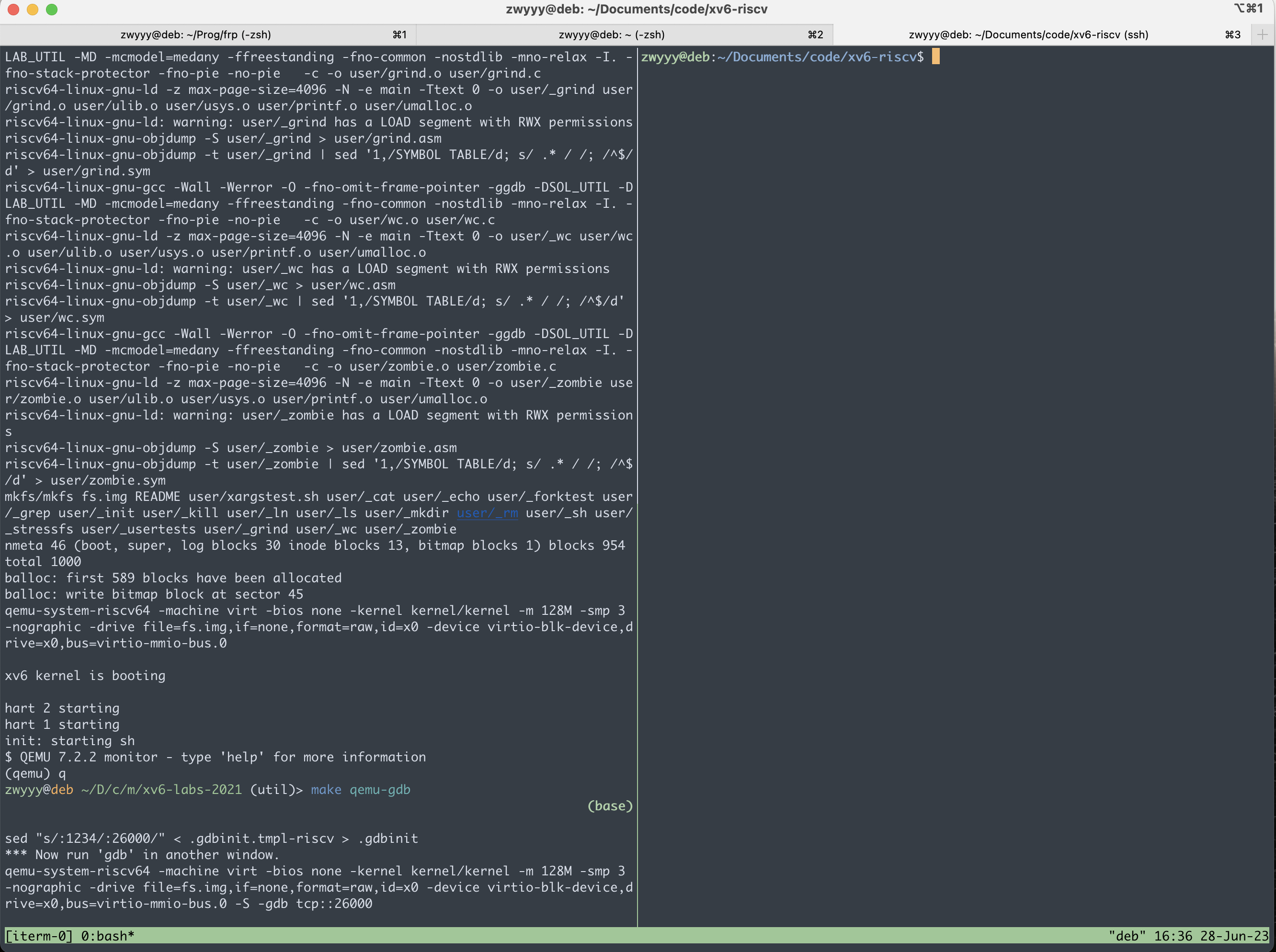Click 'balloc: write bitmap block at sector 45'
The height and width of the screenshot is (952, 1276).
coord(154,594)
